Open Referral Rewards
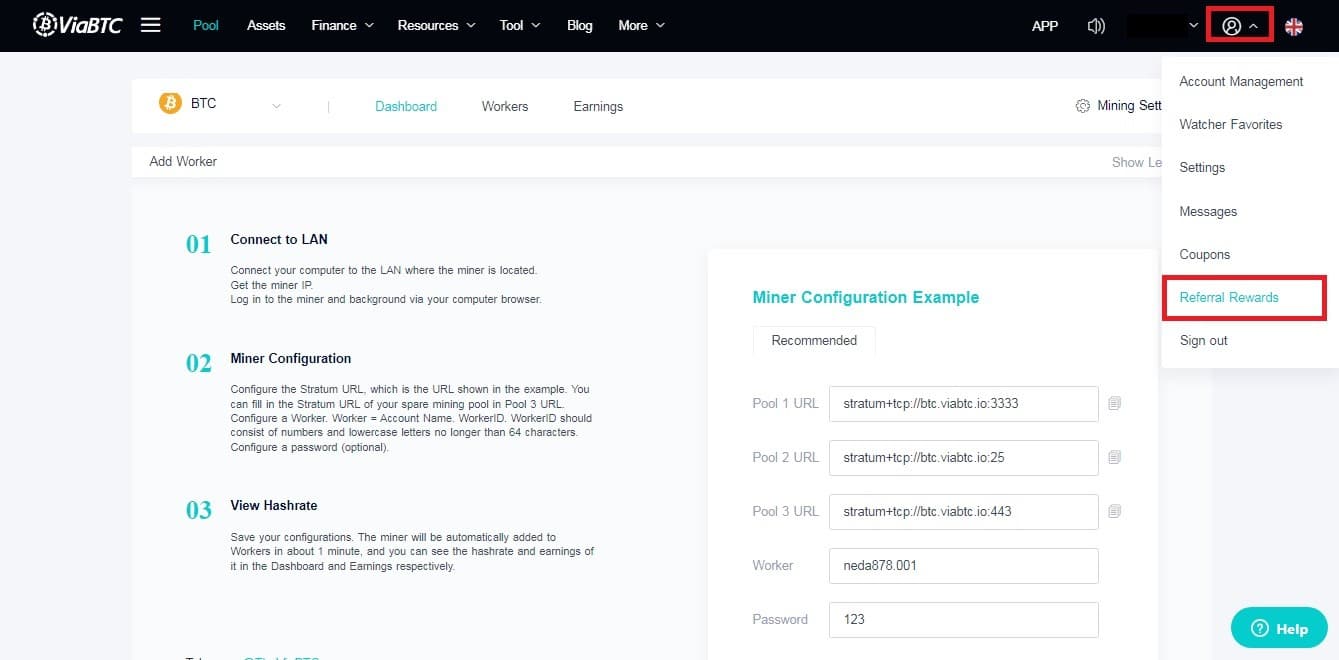Screen dimensions: 1339x660 coord(1229,297)
